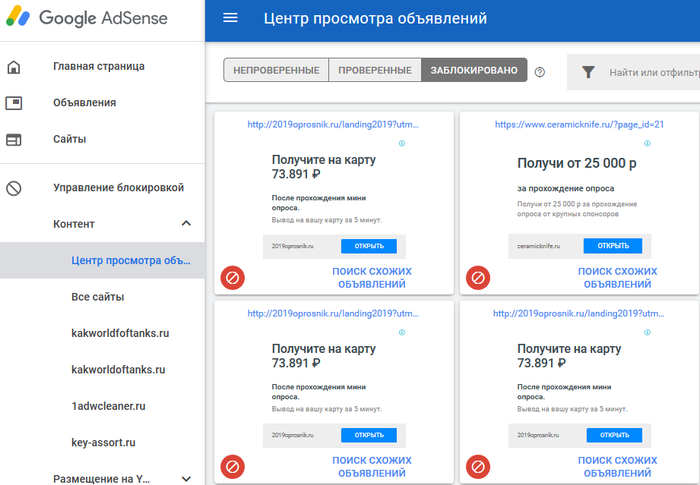
Task: Click the home icon beside Главная страница
Action: pyautogui.click(x=14, y=67)
